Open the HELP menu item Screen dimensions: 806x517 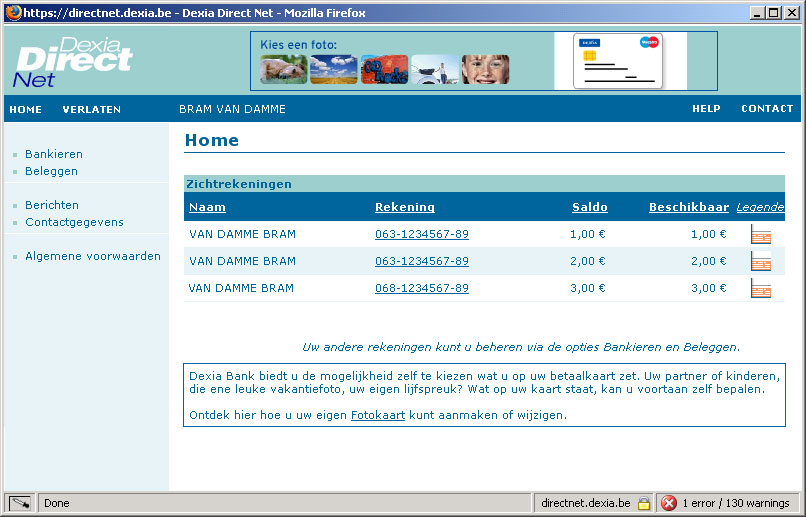(x=706, y=109)
